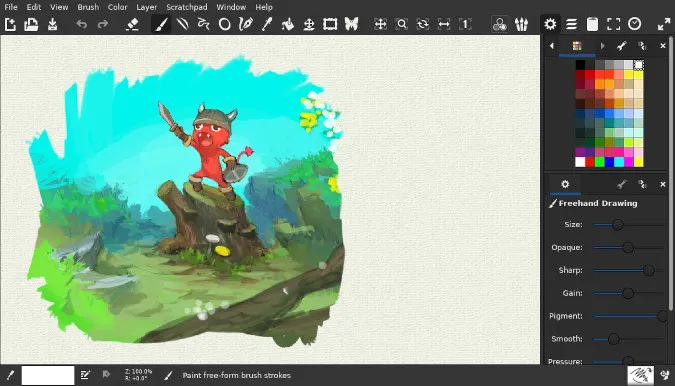Image resolution: width=675 pixels, height=386 pixels.
Task: Redo the undone stroke
Action: [x=102, y=25]
